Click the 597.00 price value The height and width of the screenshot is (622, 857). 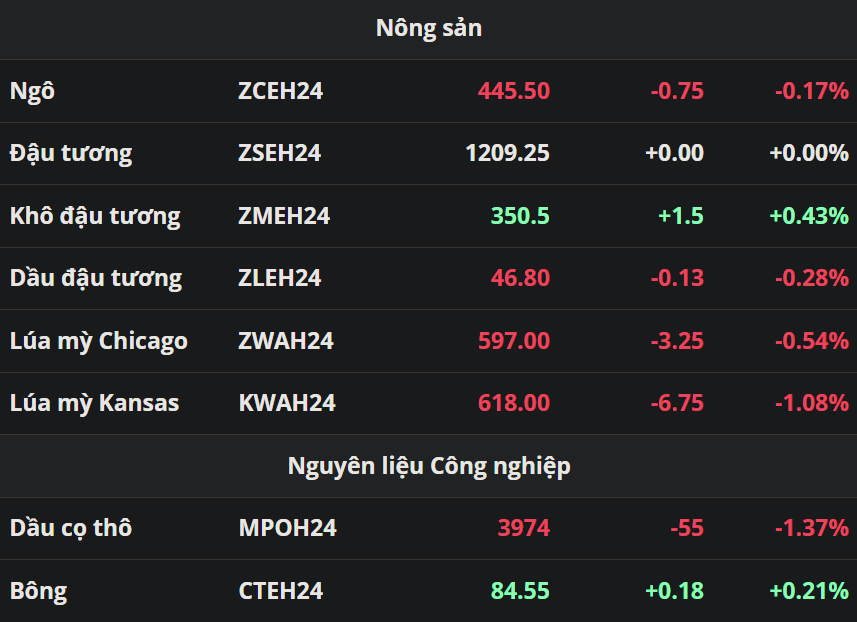(x=513, y=341)
